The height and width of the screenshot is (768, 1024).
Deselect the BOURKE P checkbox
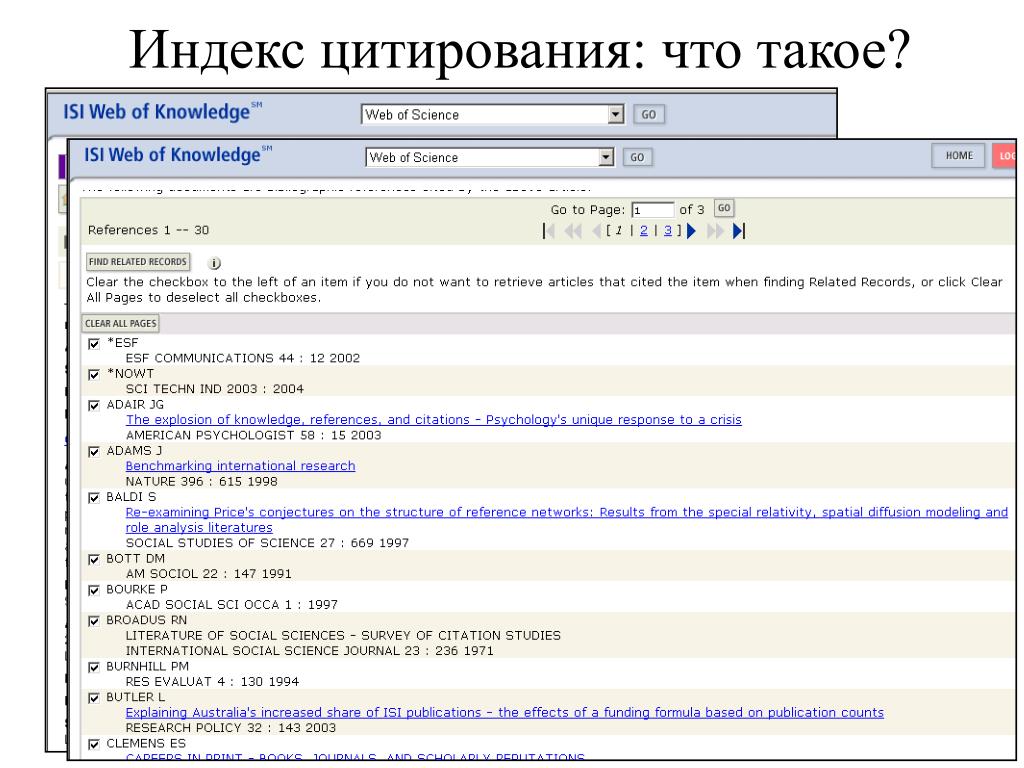click(94, 590)
